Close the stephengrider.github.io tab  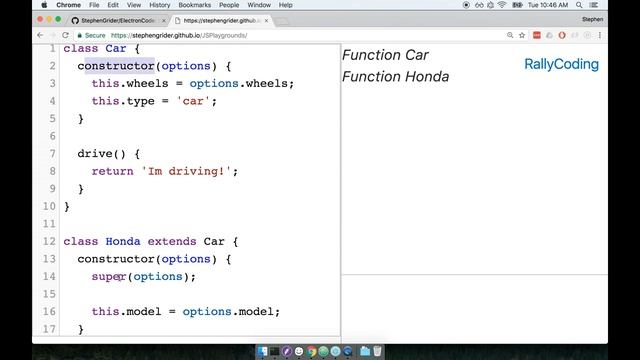[x=266, y=20]
